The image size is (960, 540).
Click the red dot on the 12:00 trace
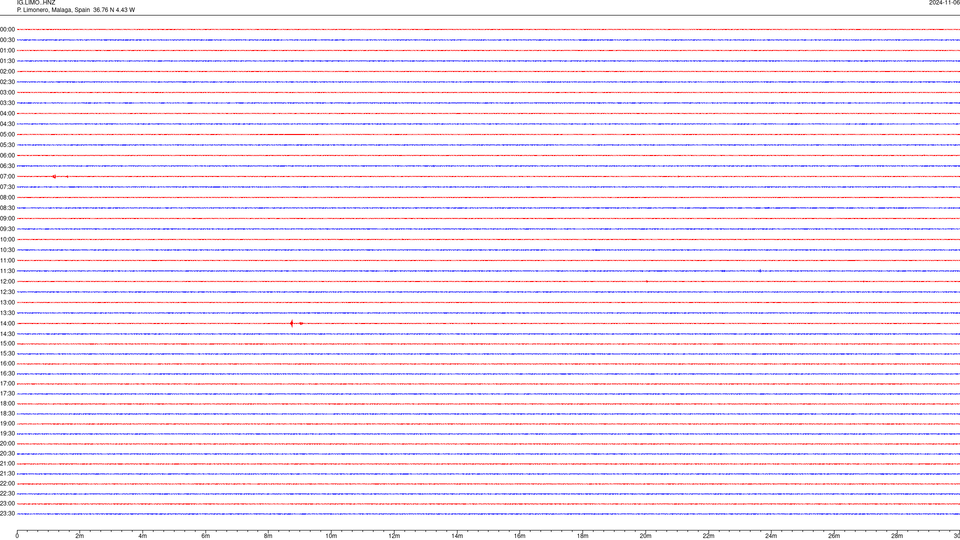[647, 282]
